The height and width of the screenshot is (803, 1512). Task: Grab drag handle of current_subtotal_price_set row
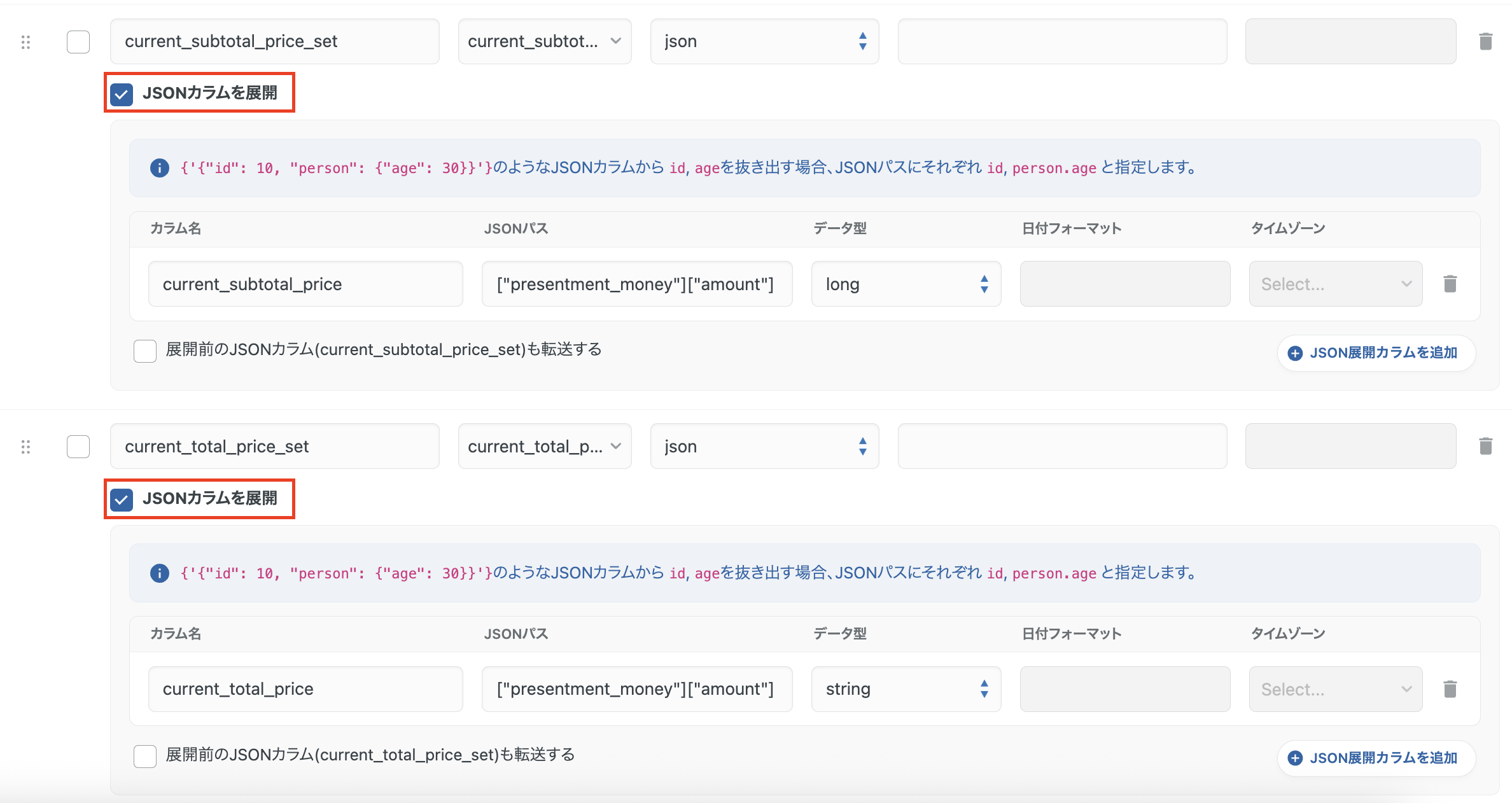tap(25, 42)
